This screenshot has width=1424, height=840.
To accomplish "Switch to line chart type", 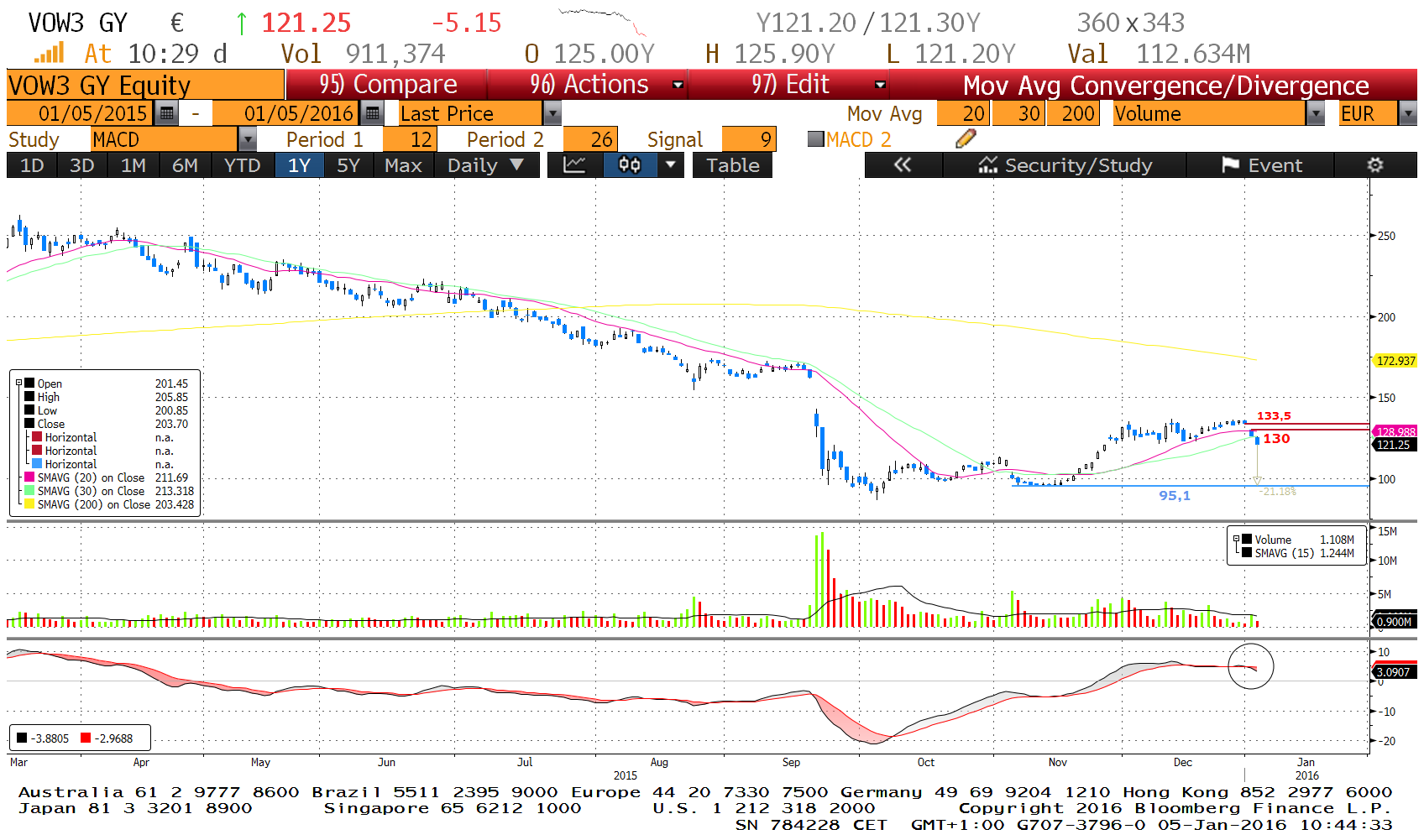I will (575, 165).
